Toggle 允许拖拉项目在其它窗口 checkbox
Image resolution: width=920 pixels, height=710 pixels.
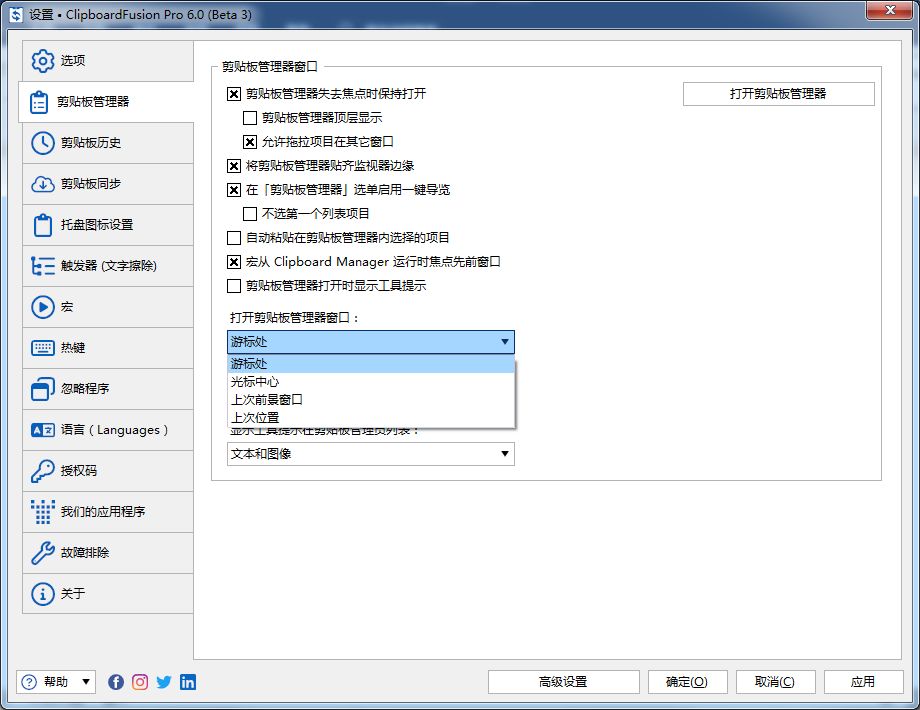(249, 142)
